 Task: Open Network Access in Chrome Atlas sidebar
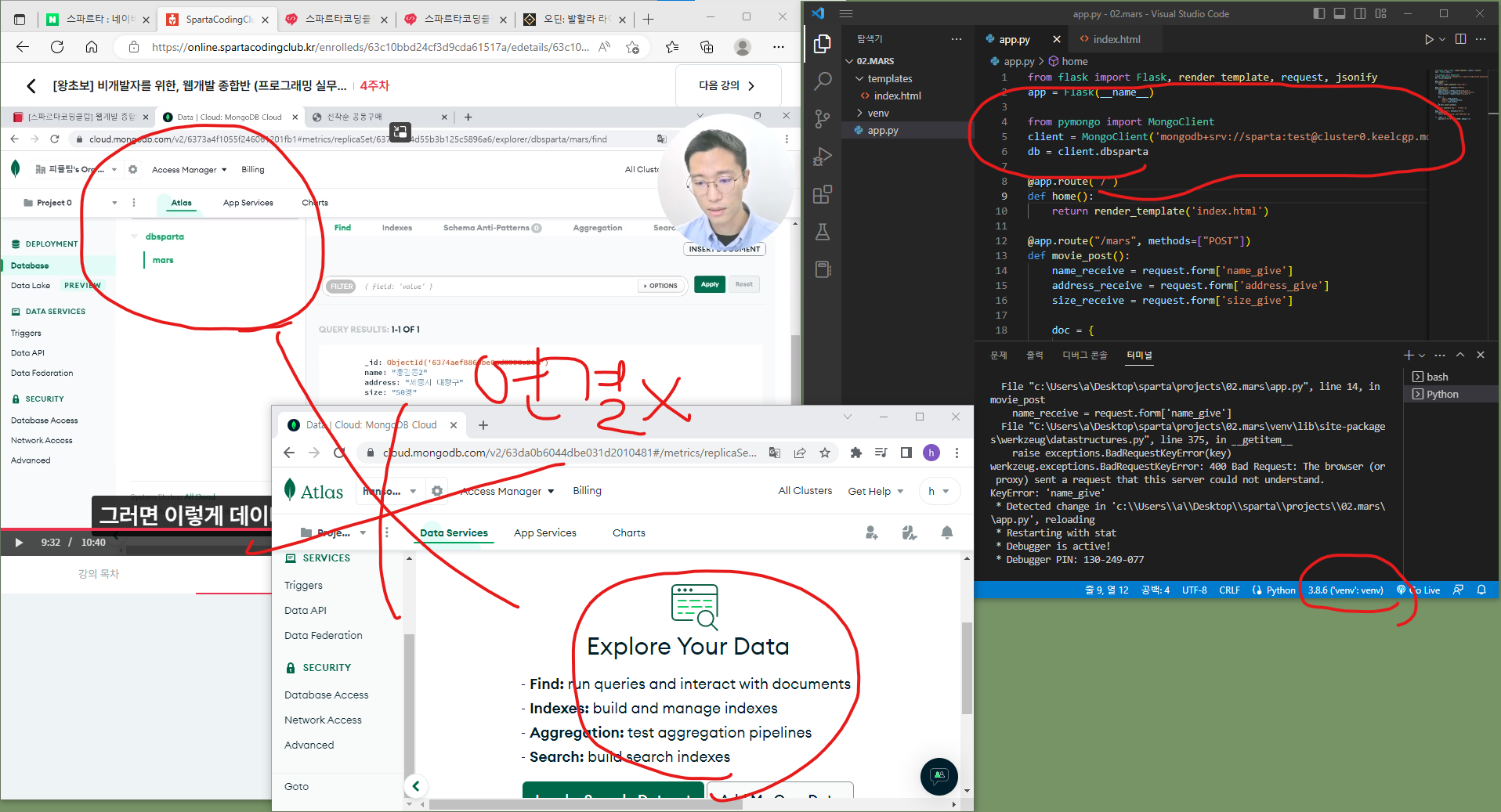pos(323,720)
